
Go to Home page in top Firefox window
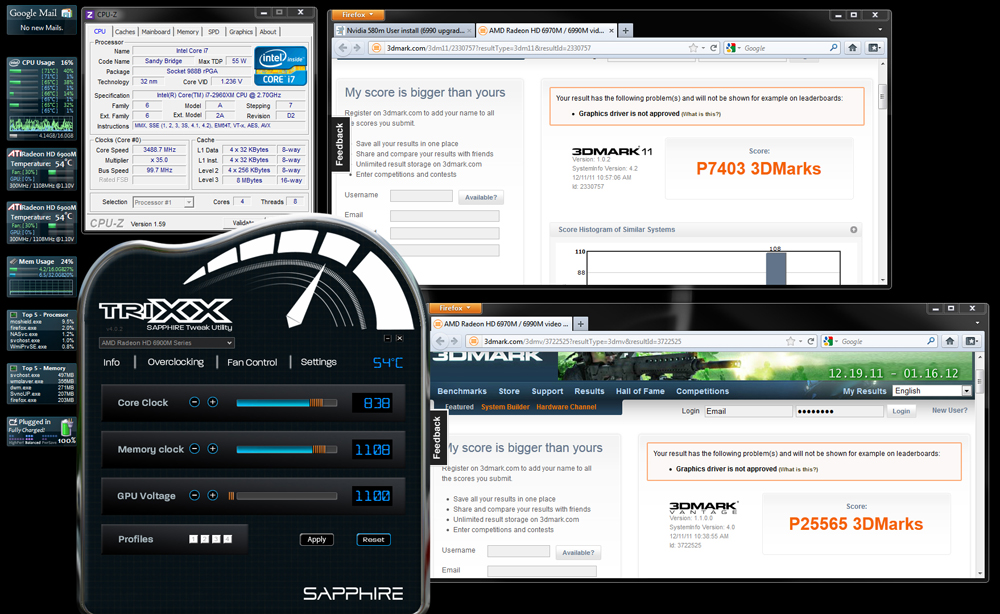[853, 48]
